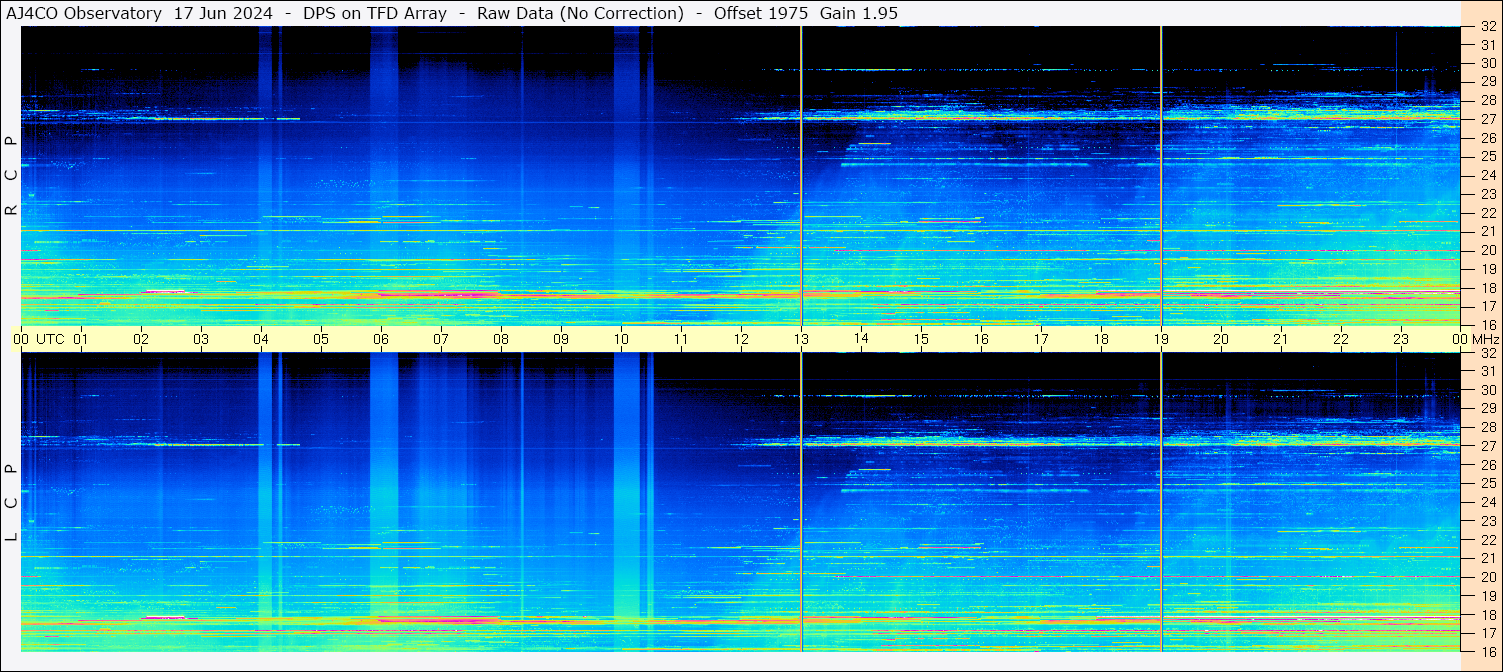The height and width of the screenshot is (672, 1503).
Task: Click the 04 hour label on time axis
Action: pyautogui.click(x=261, y=339)
